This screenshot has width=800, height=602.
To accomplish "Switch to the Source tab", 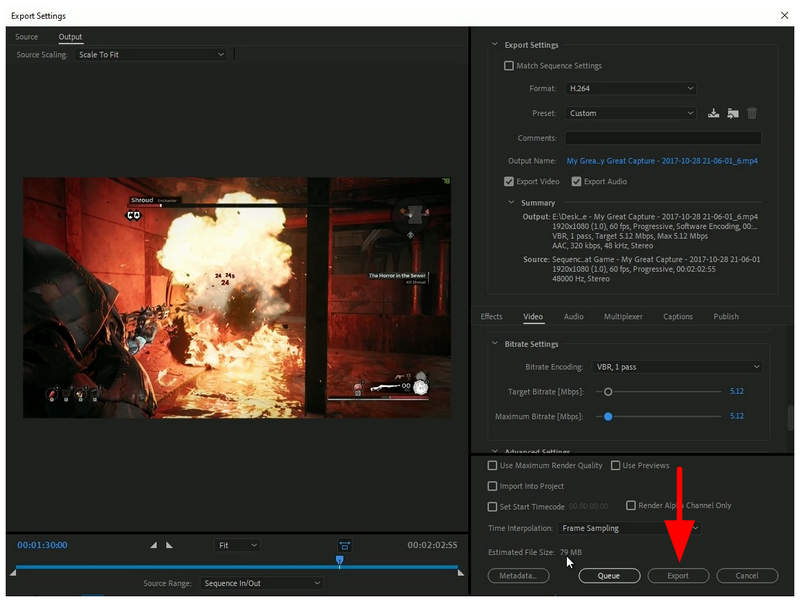I will [27, 36].
